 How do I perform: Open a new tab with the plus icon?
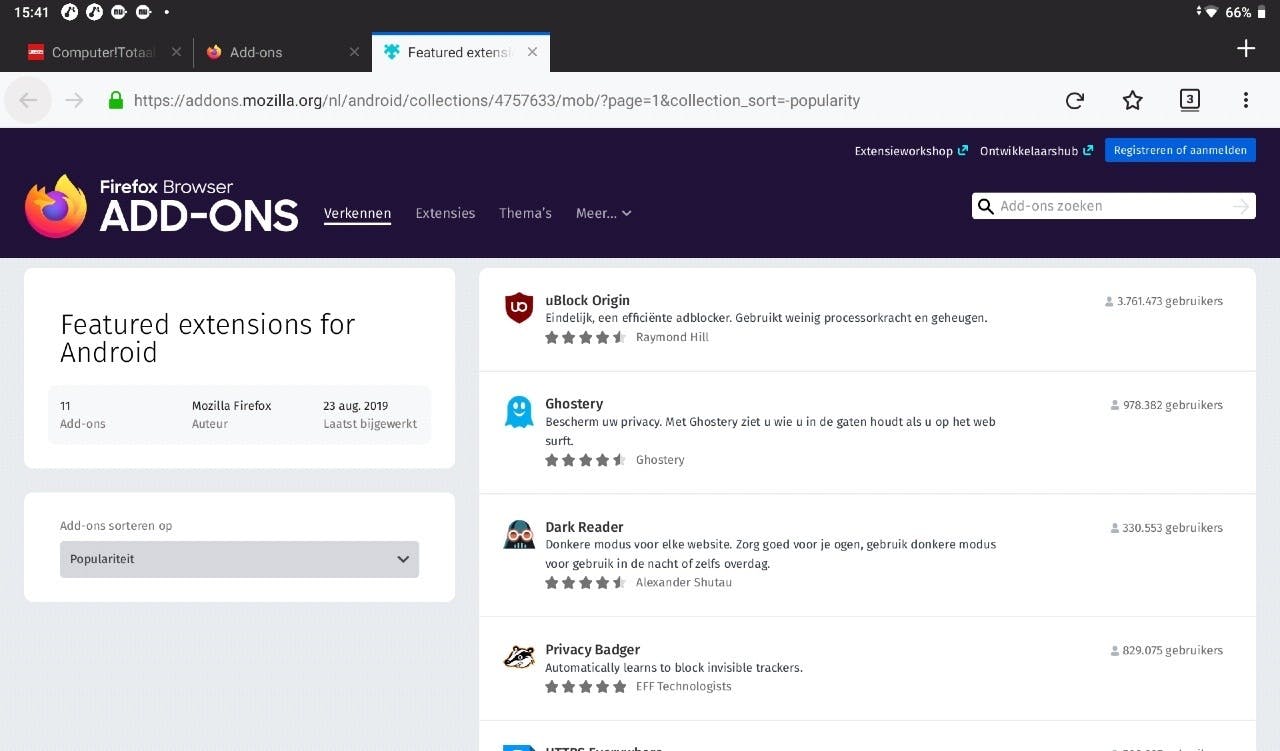pos(1246,49)
